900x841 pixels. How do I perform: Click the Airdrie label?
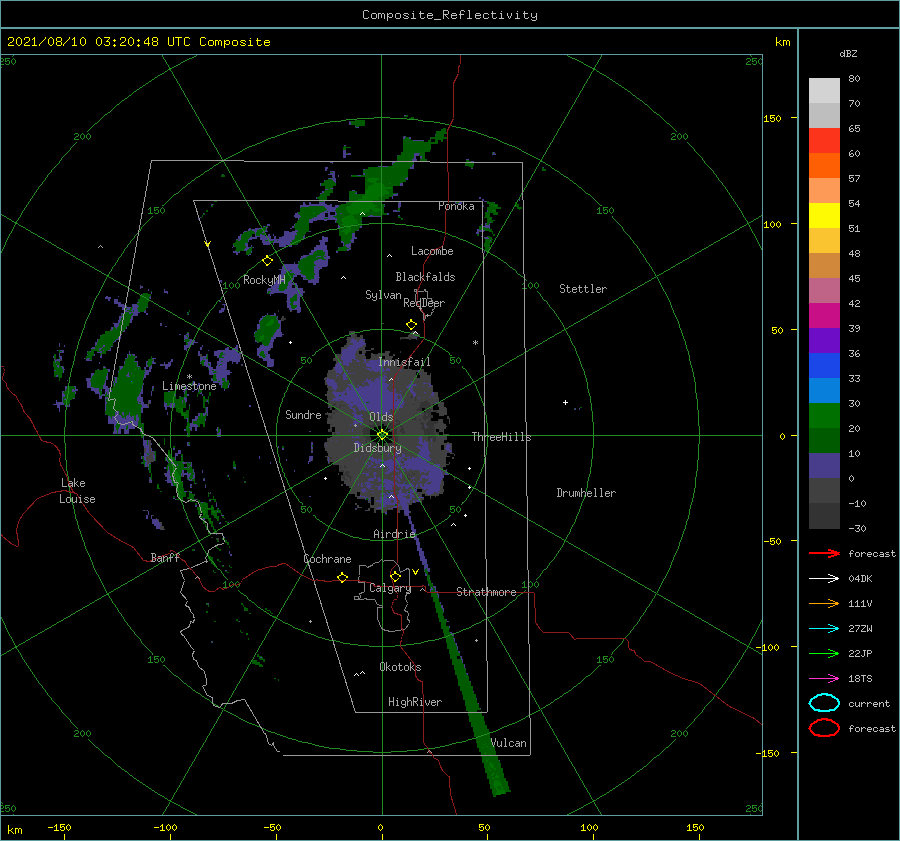coord(394,534)
